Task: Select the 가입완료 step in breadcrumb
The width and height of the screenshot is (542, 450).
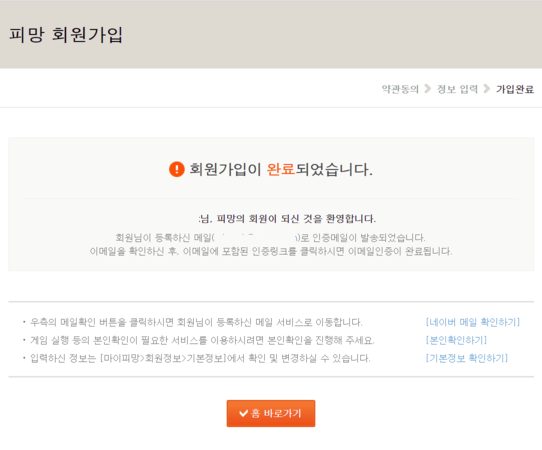Action: point(515,89)
